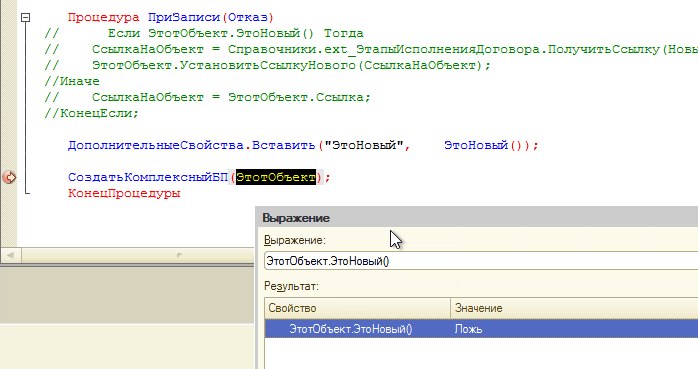Collapse the ПриЗаписи procedure fold marker
This screenshot has width=698, height=369.
pyautogui.click(x=26, y=17)
